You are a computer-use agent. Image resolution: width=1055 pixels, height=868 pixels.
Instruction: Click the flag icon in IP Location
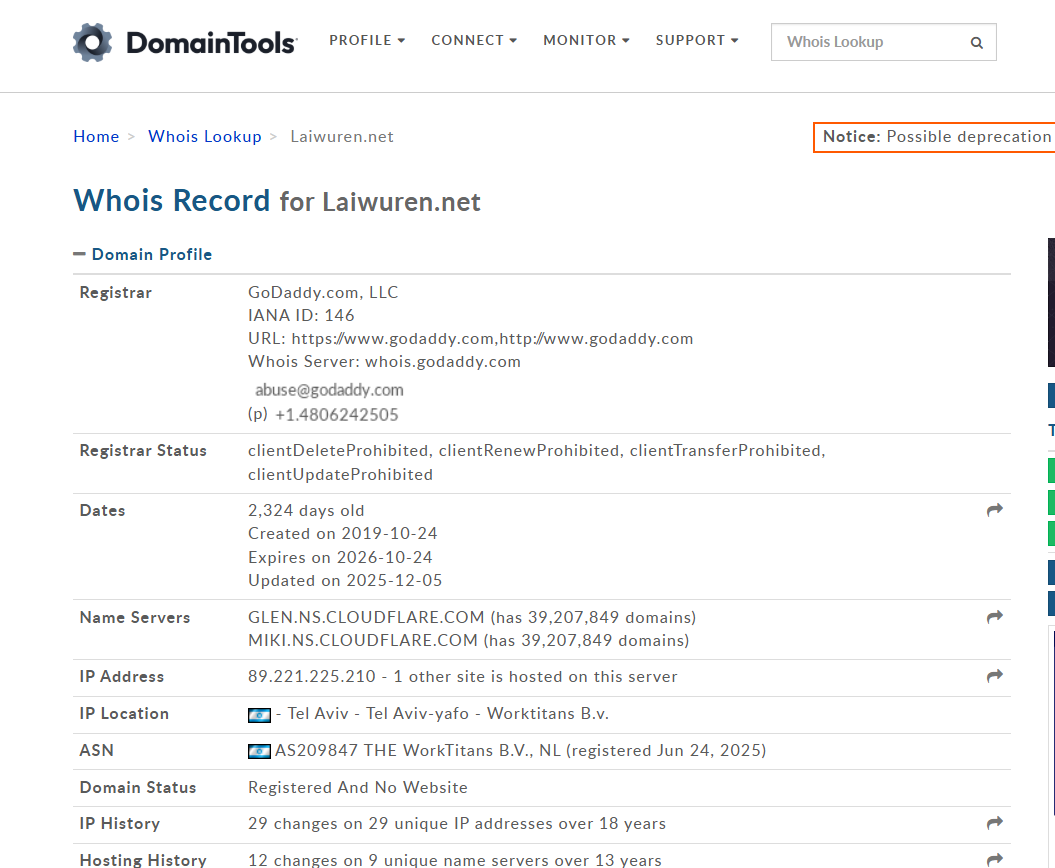pos(259,715)
